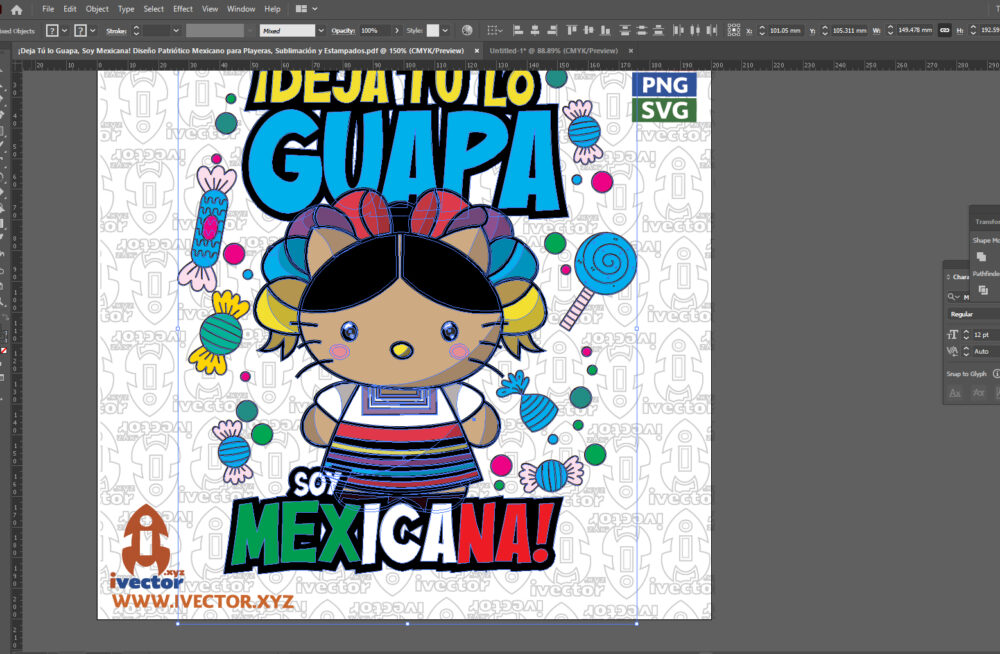Open the Help menu
This screenshot has width=1000, height=654.
(272, 9)
